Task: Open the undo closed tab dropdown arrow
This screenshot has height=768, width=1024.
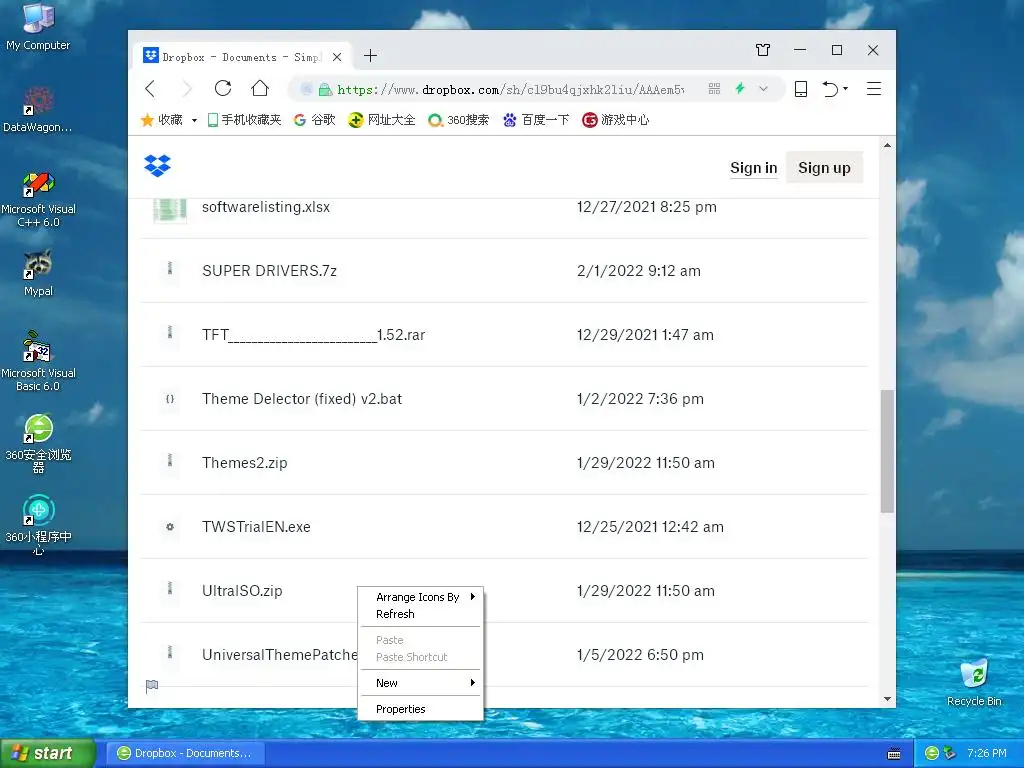Action: (846, 89)
